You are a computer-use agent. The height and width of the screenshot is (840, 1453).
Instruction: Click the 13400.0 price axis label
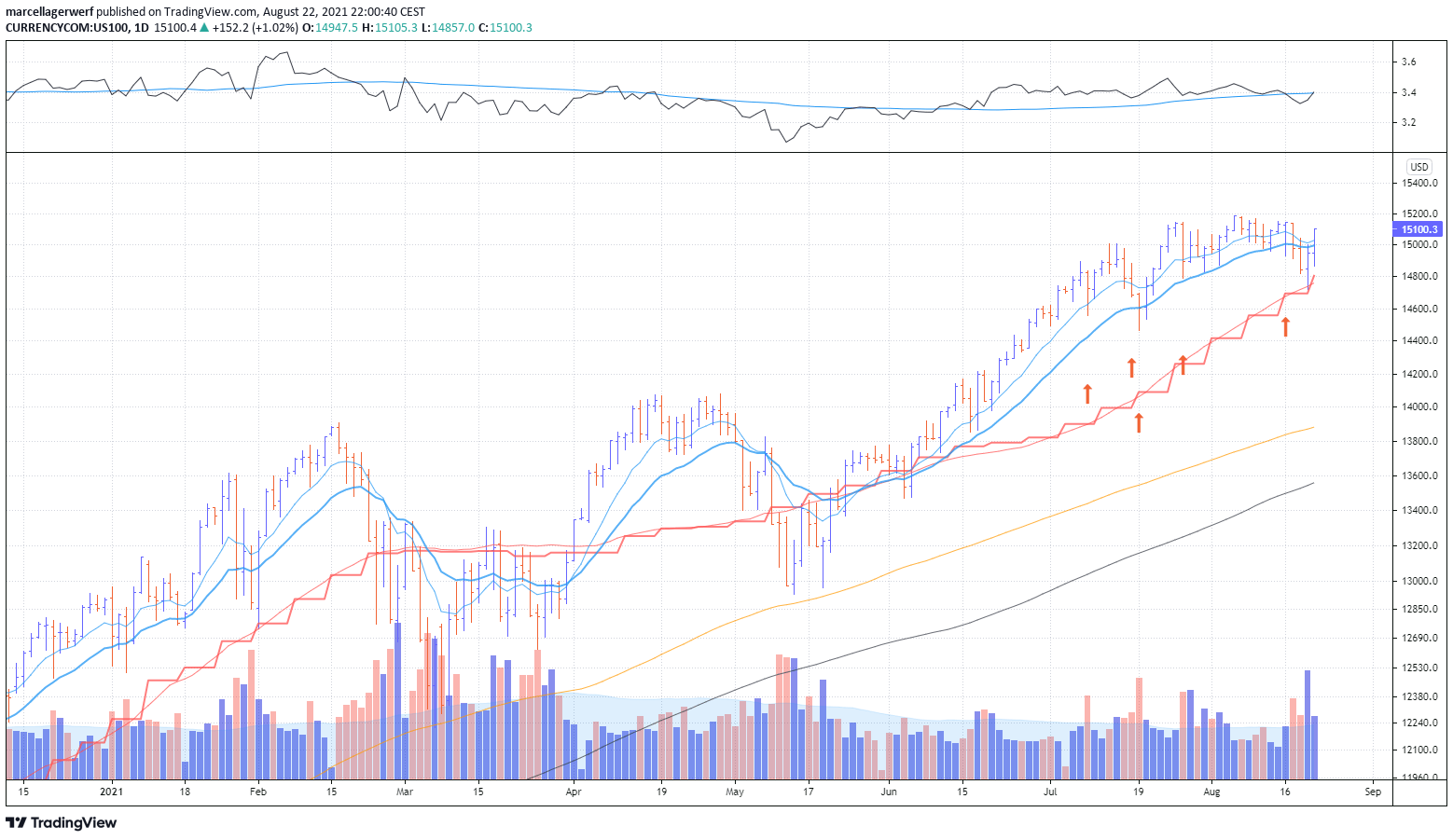point(1418,510)
